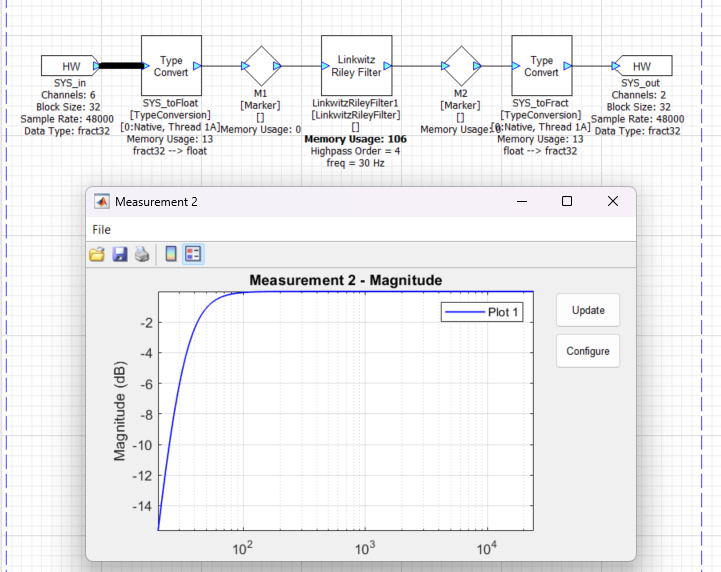Click the MATLAB icon in Measurement 2 title bar
This screenshot has height=572, width=721.
102,201
